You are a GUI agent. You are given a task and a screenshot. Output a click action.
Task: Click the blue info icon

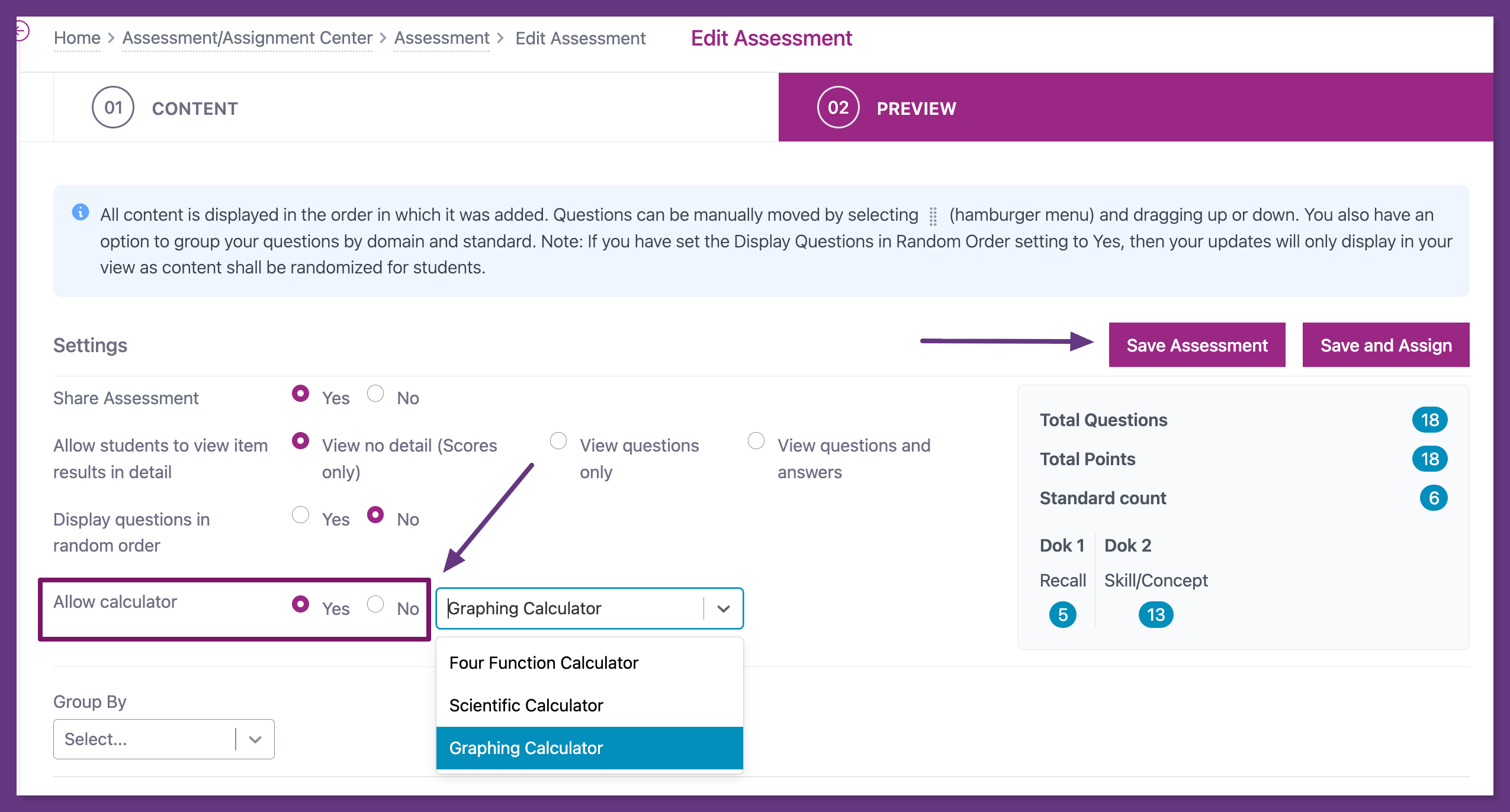pos(81,212)
